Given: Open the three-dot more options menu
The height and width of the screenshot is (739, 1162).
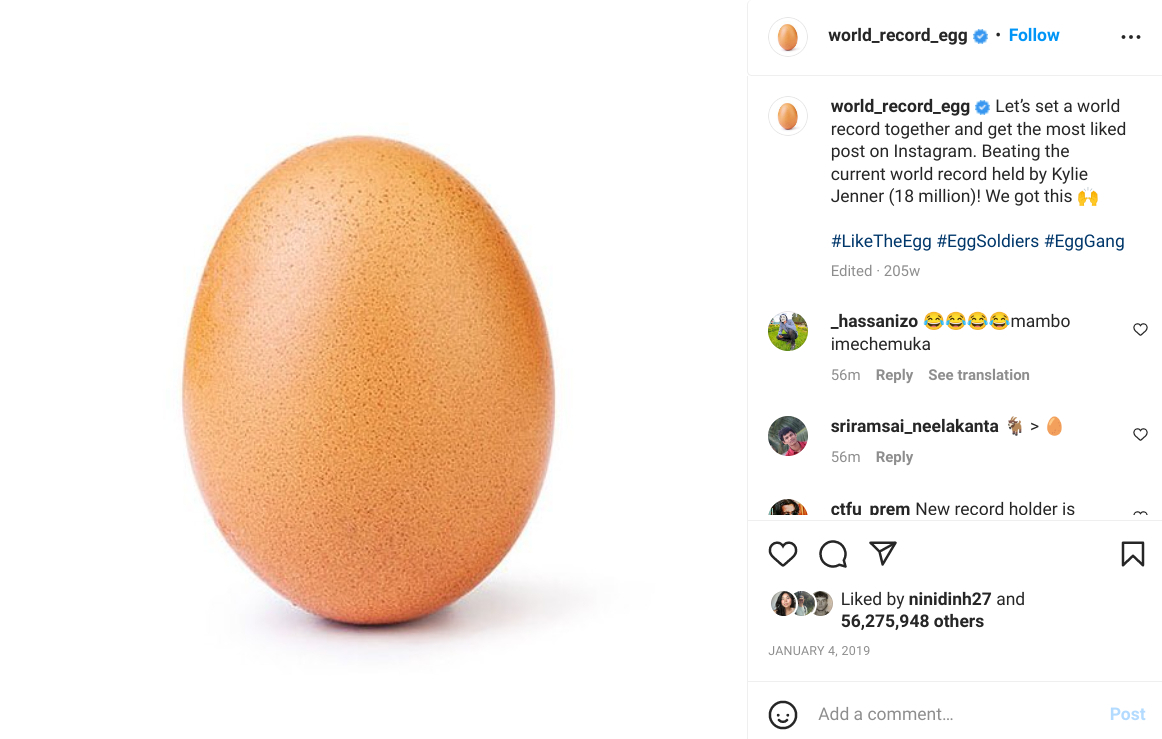Looking at the screenshot, I should tap(1130, 36).
